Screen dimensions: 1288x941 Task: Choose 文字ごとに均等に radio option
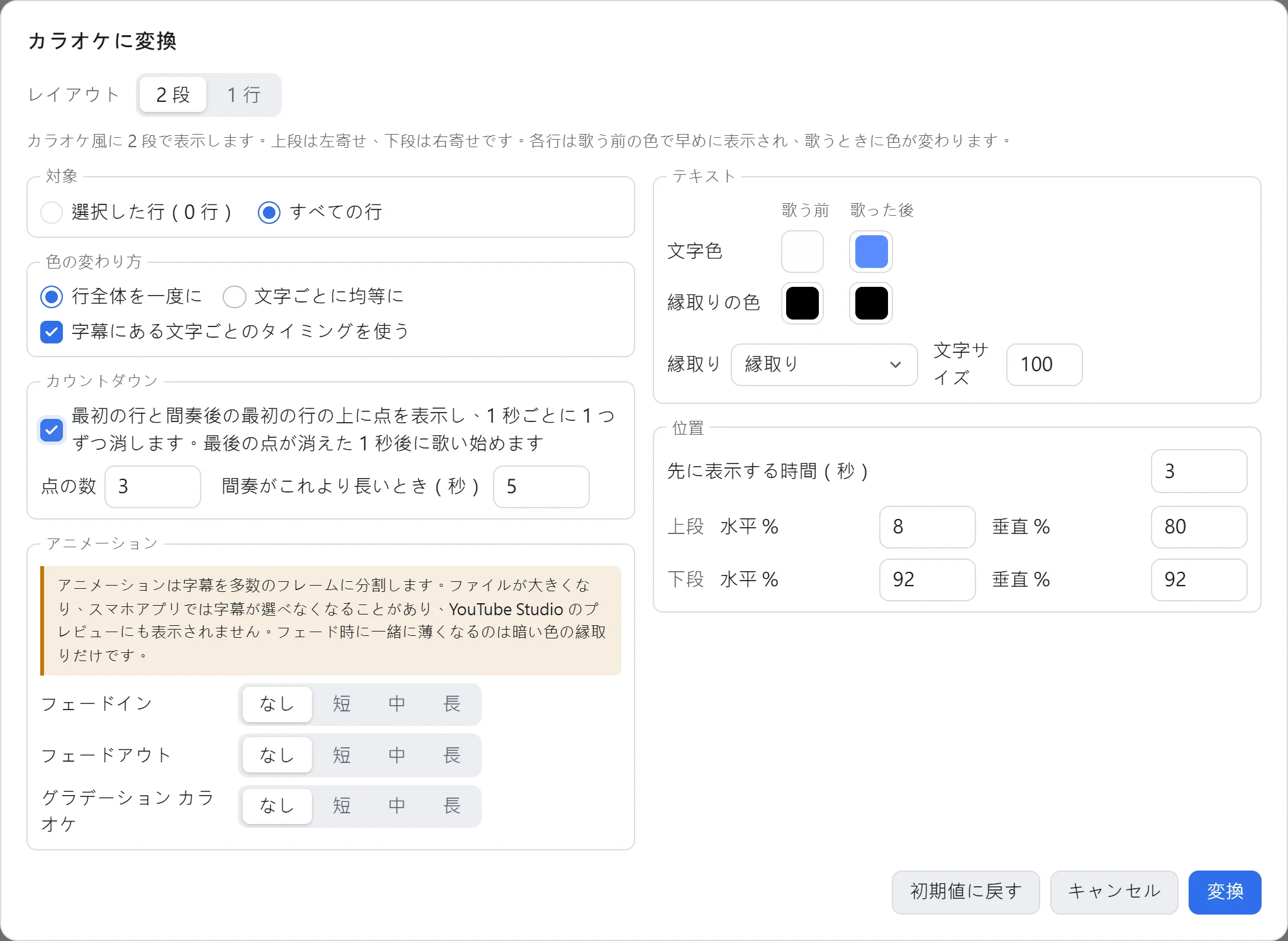pyautogui.click(x=234, y=297)
